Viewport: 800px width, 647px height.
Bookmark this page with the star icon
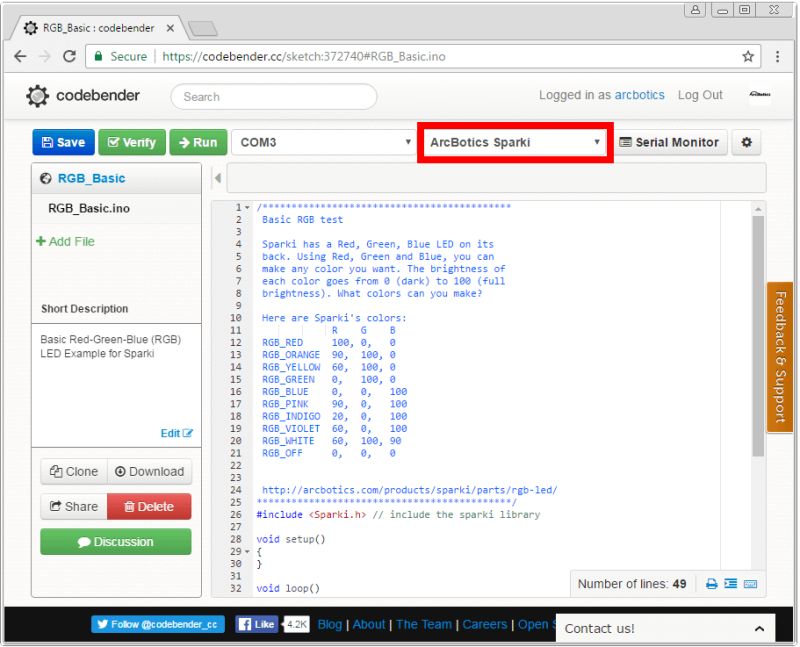pyautogui.click(x=747, y=56)
